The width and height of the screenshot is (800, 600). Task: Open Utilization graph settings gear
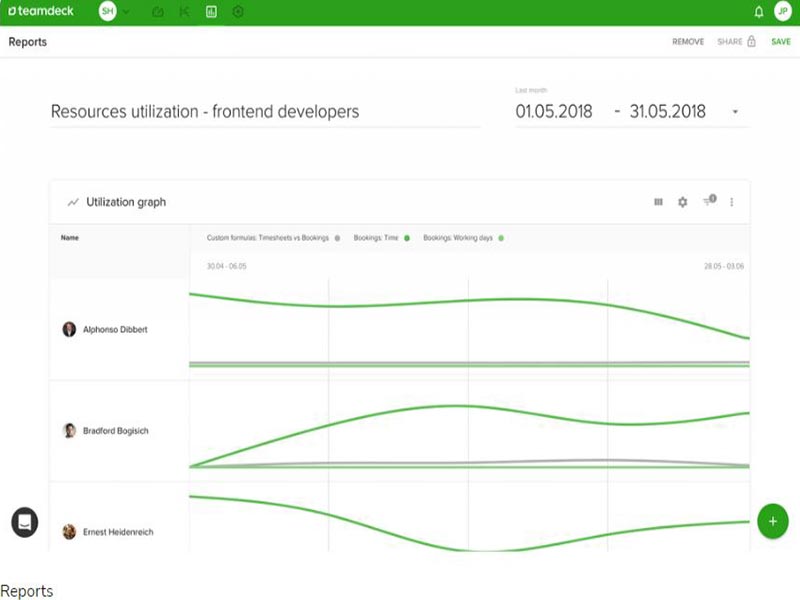(683, 202)
